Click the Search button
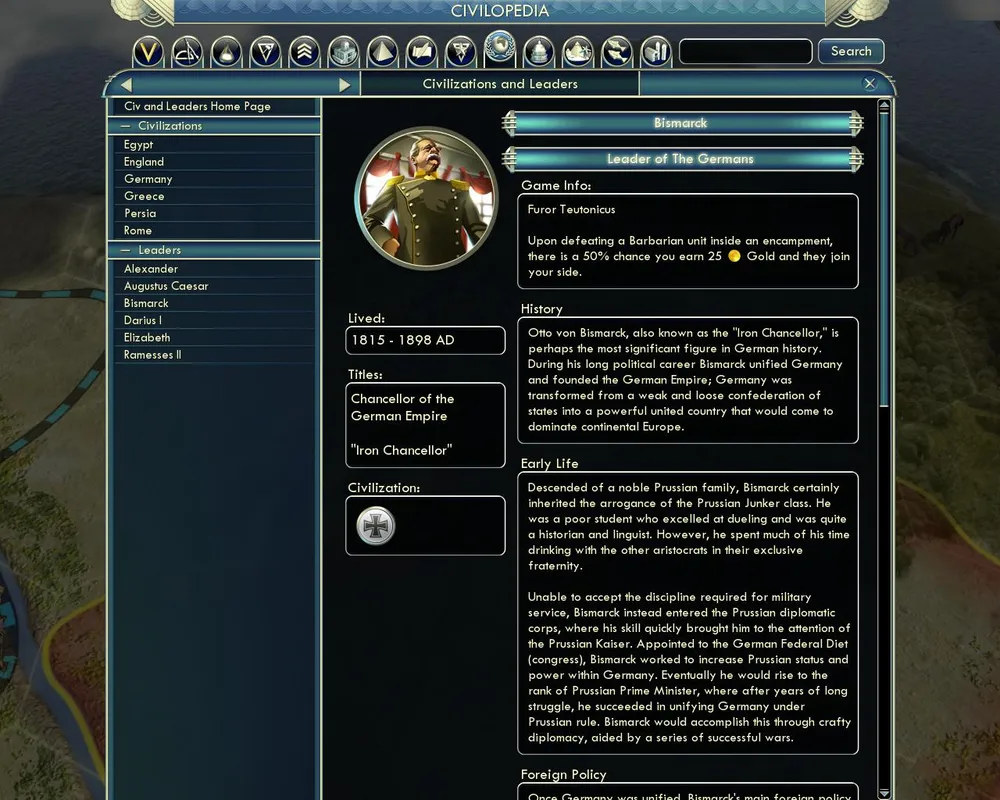The width and height of the screenshot is (1000, 800). coord(851,51)
